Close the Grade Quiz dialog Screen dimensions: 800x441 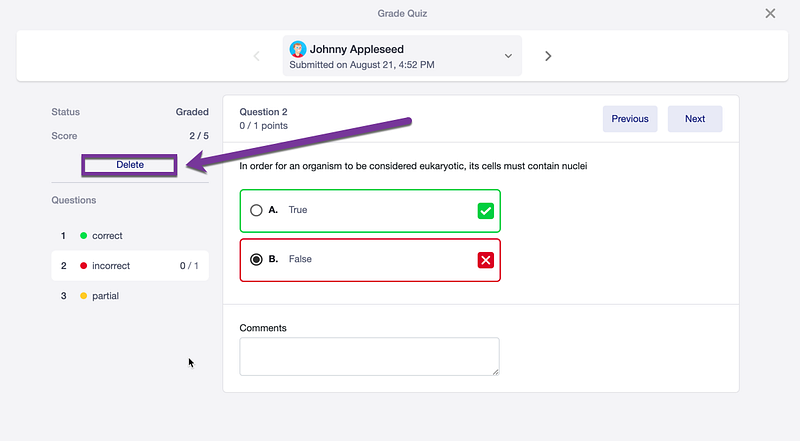(x=770, y=13)
